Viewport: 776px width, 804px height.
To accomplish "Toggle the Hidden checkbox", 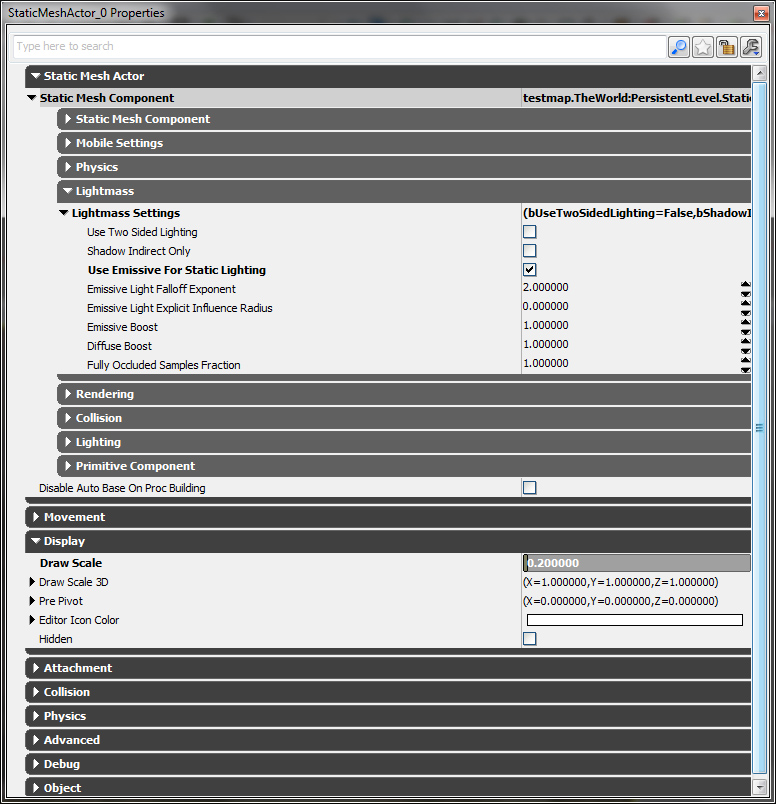I will pos(530,639).
